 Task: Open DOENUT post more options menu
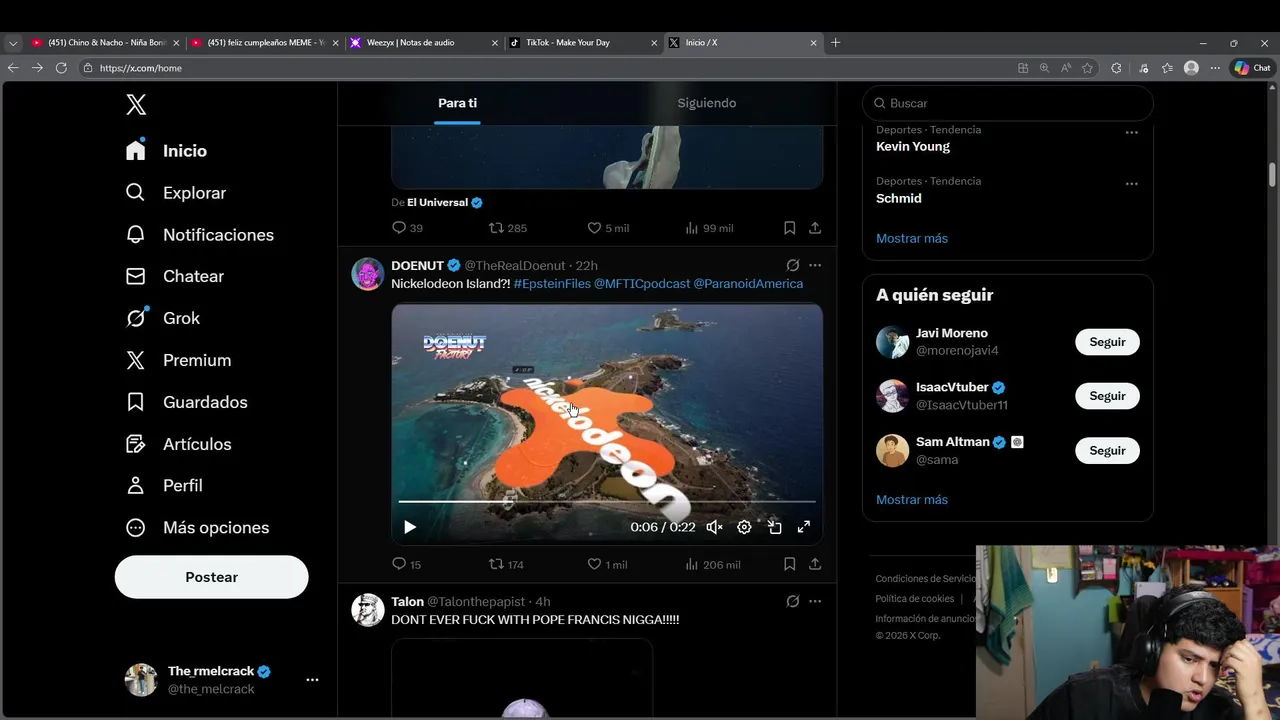815,265
